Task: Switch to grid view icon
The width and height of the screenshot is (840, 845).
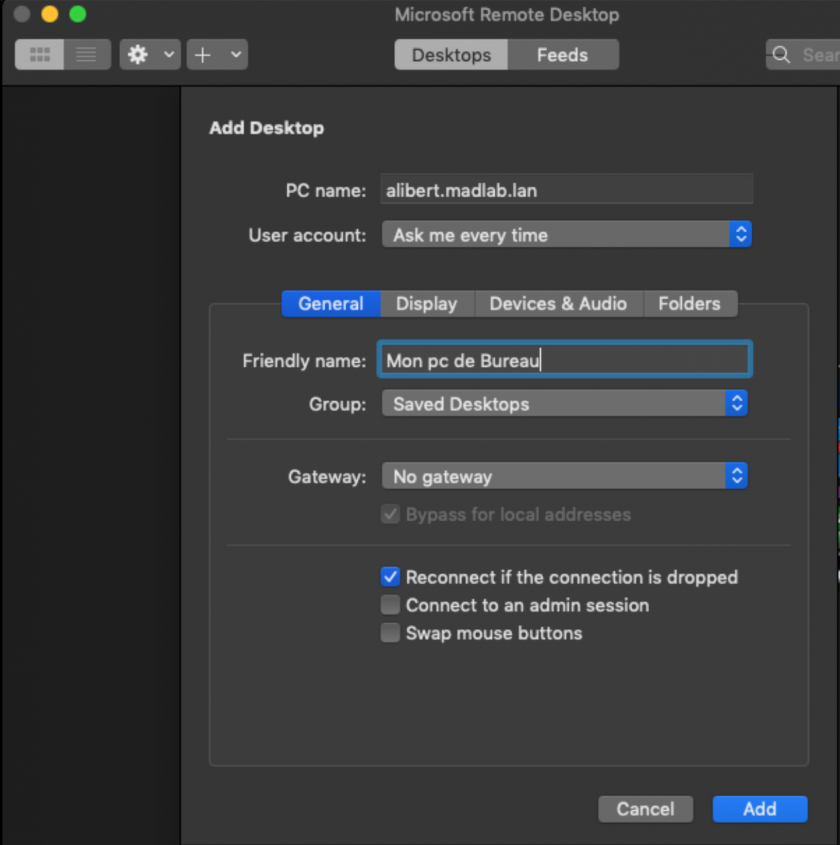Action: point(39,54)
